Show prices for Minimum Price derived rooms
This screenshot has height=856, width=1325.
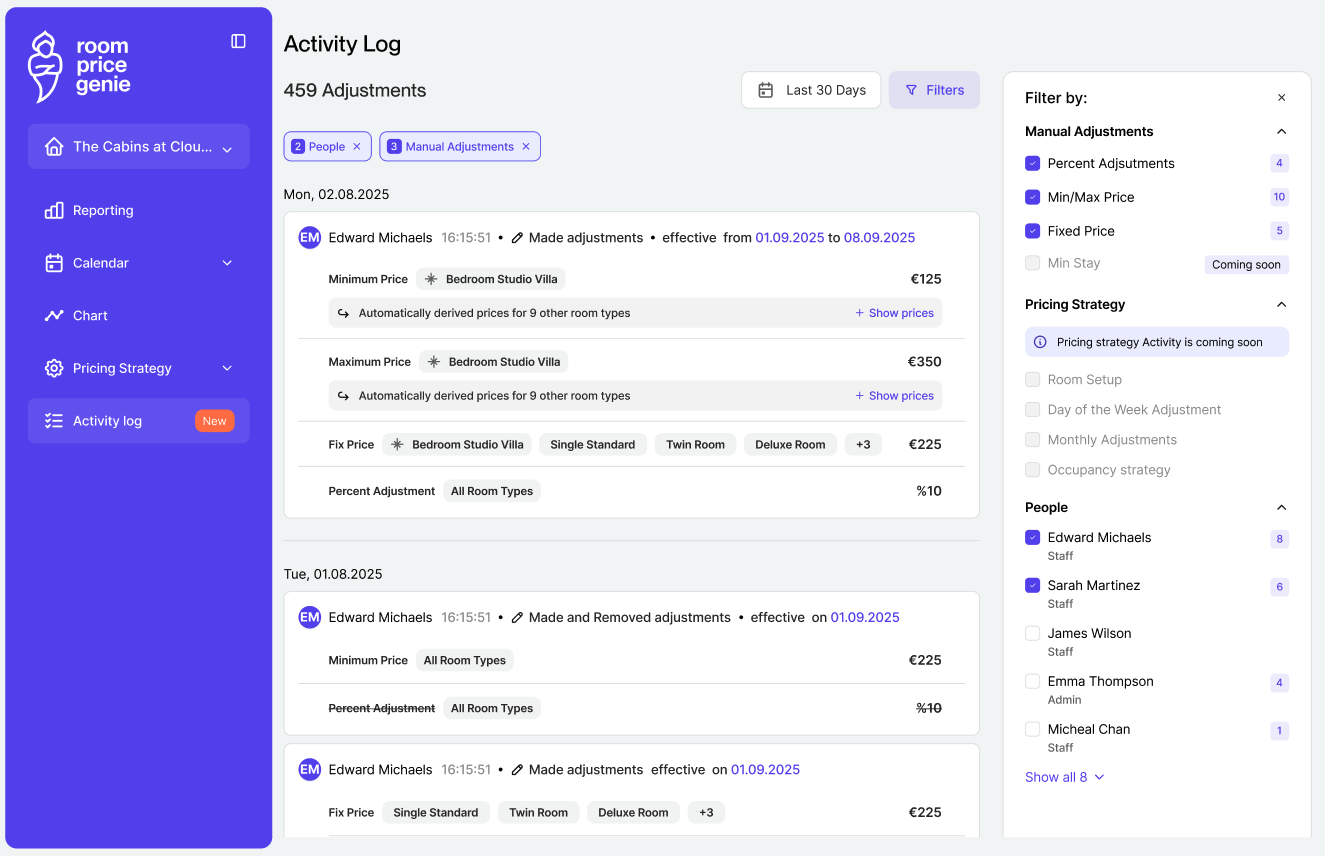[x=894, y=313]
